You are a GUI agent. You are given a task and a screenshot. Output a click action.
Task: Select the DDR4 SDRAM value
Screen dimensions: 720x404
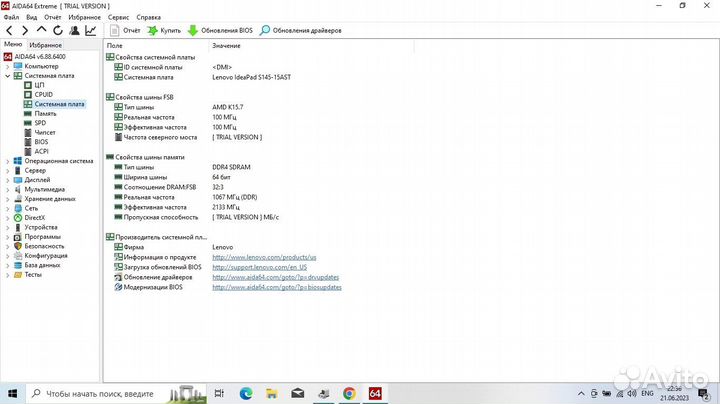(231, 167)
